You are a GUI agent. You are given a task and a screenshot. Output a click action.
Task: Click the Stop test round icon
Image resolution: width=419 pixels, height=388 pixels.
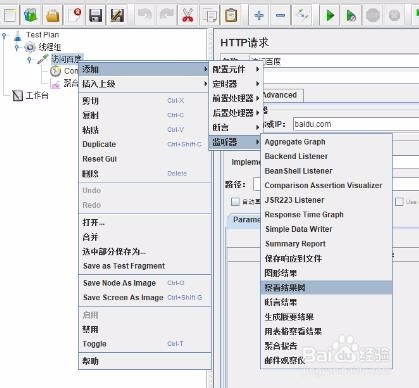pos(373,15)
